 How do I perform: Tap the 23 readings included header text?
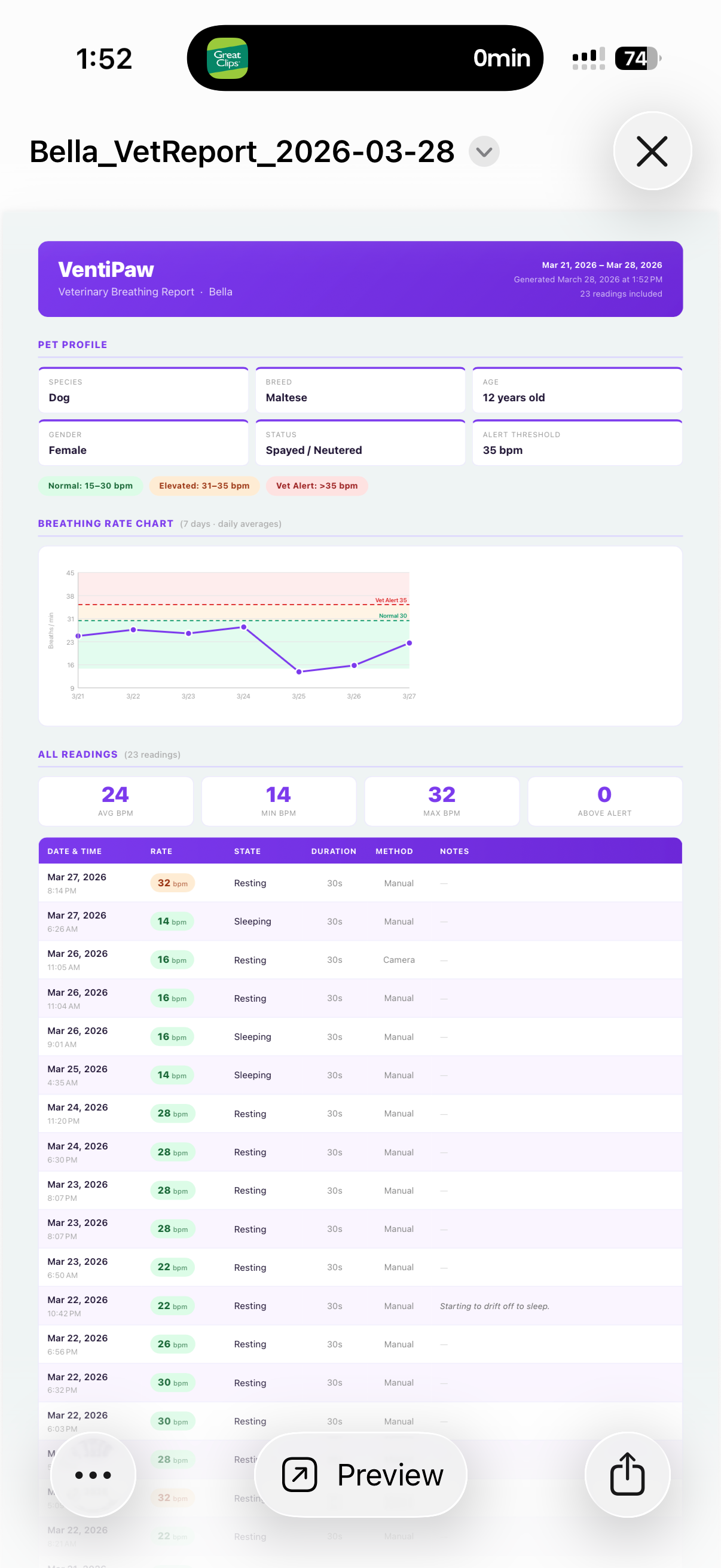[621, 294]
